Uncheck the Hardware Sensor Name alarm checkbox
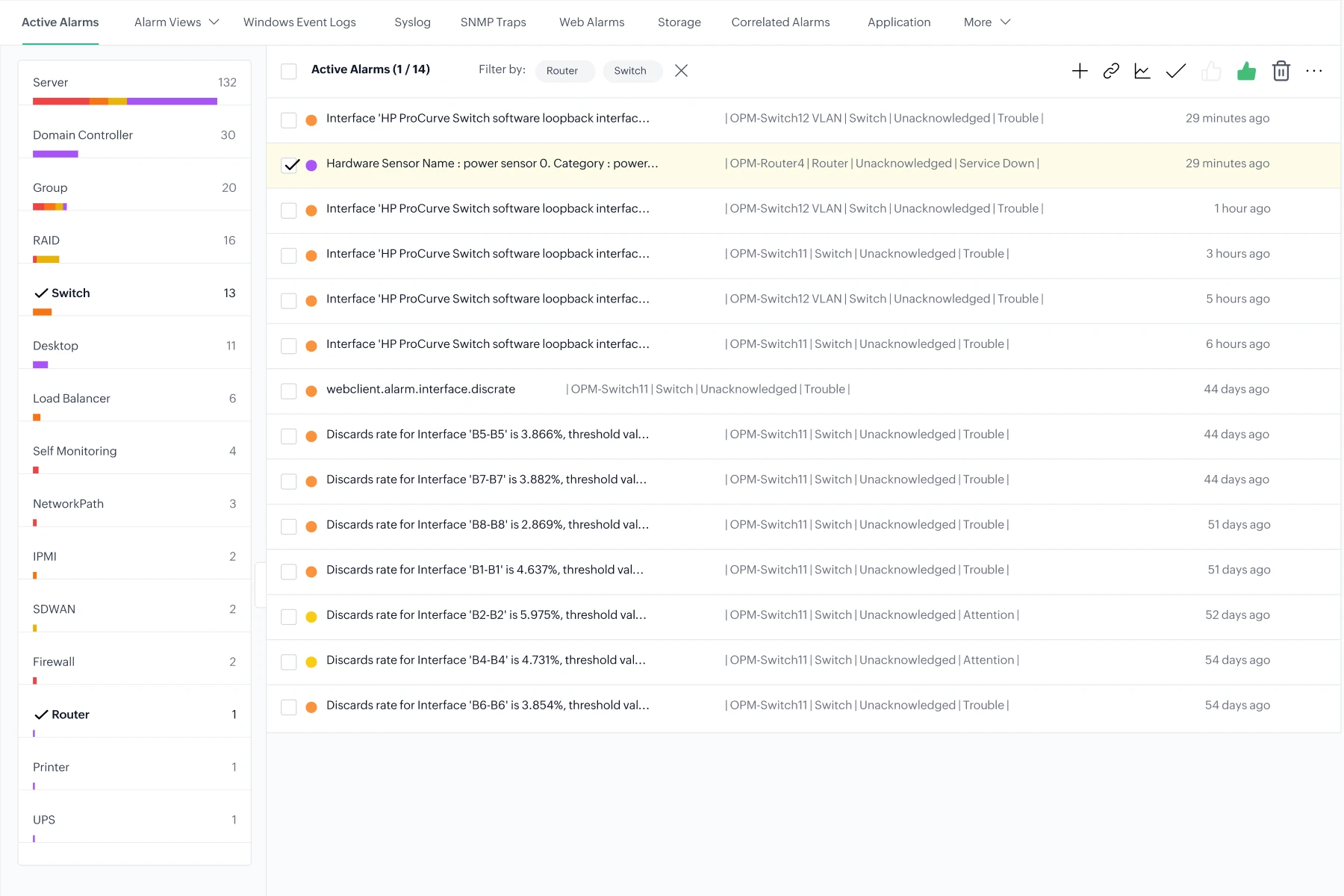 [290, 165]
